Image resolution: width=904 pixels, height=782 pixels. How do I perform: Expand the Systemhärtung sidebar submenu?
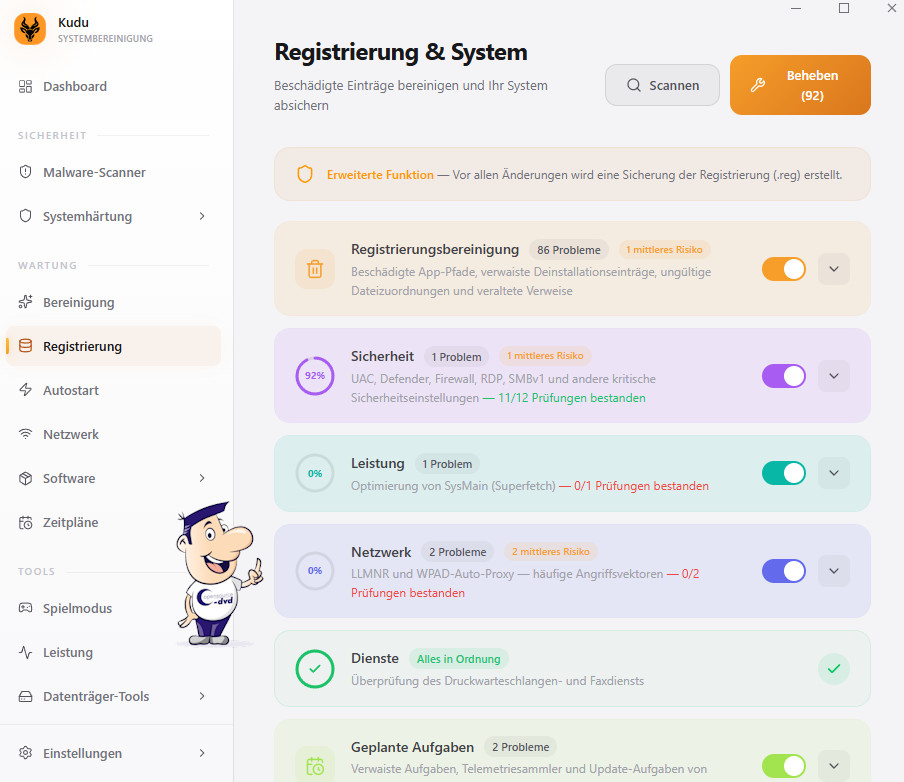coord(202,216)
